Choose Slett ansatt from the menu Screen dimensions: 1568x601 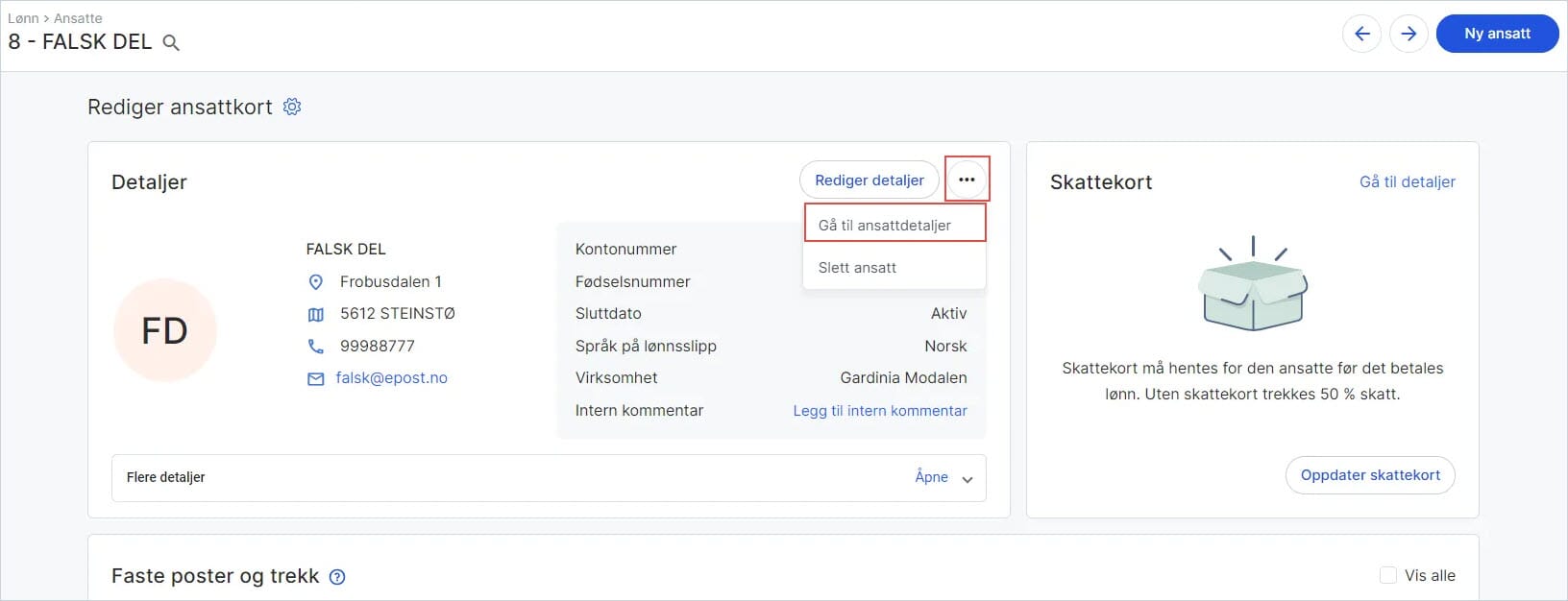(894, 268)
